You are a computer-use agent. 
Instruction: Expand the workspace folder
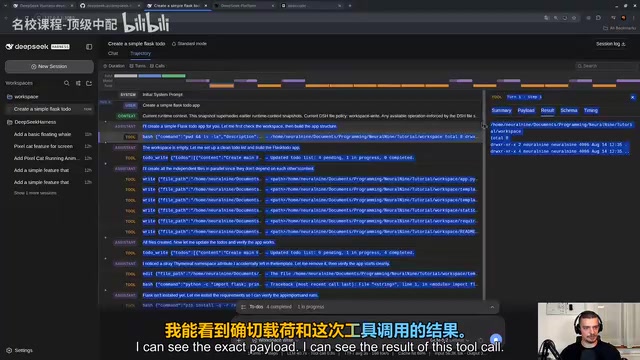(26, 97)
